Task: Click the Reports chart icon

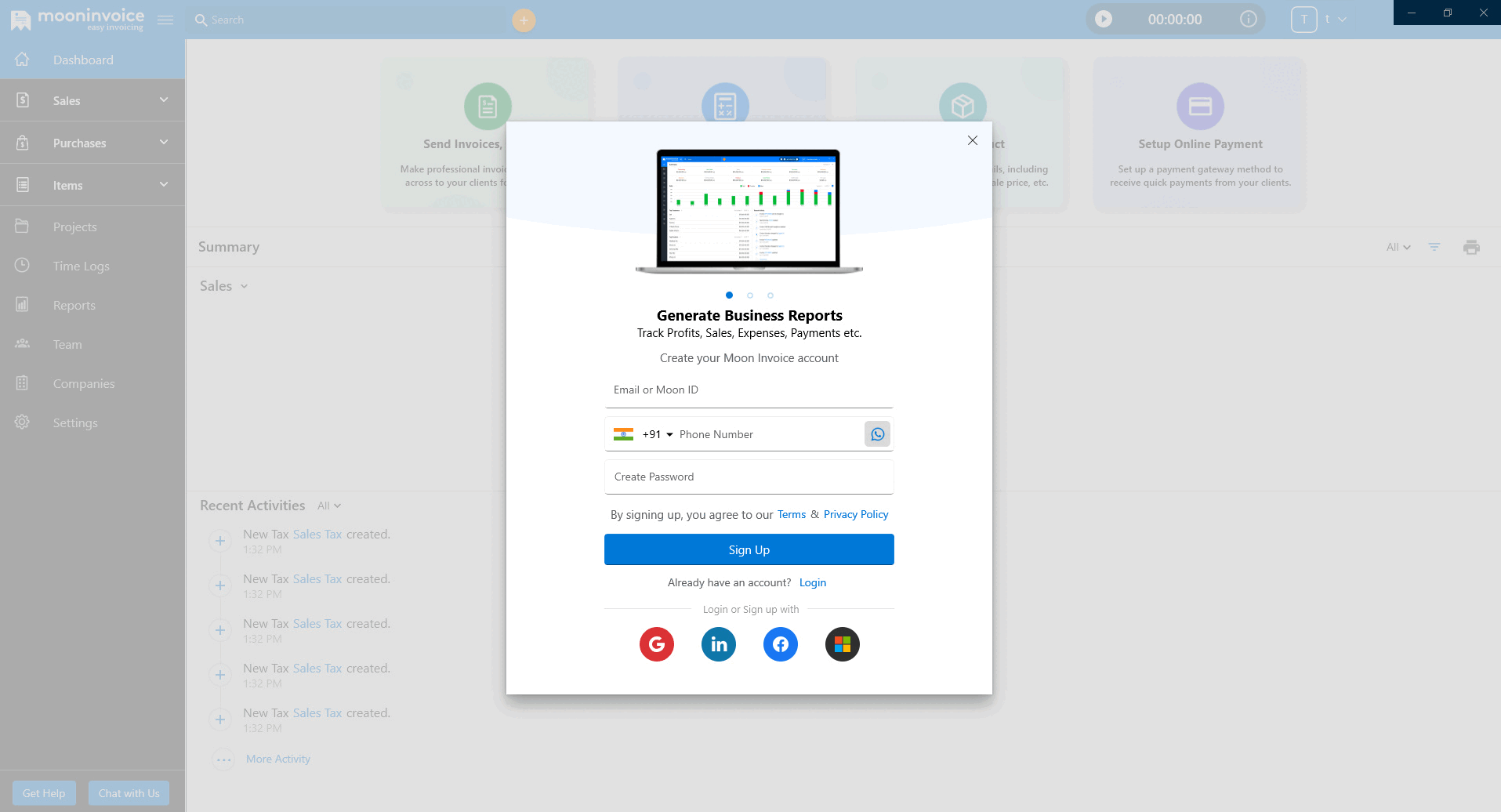Action: pyautogui.click(x=22, y=305)
